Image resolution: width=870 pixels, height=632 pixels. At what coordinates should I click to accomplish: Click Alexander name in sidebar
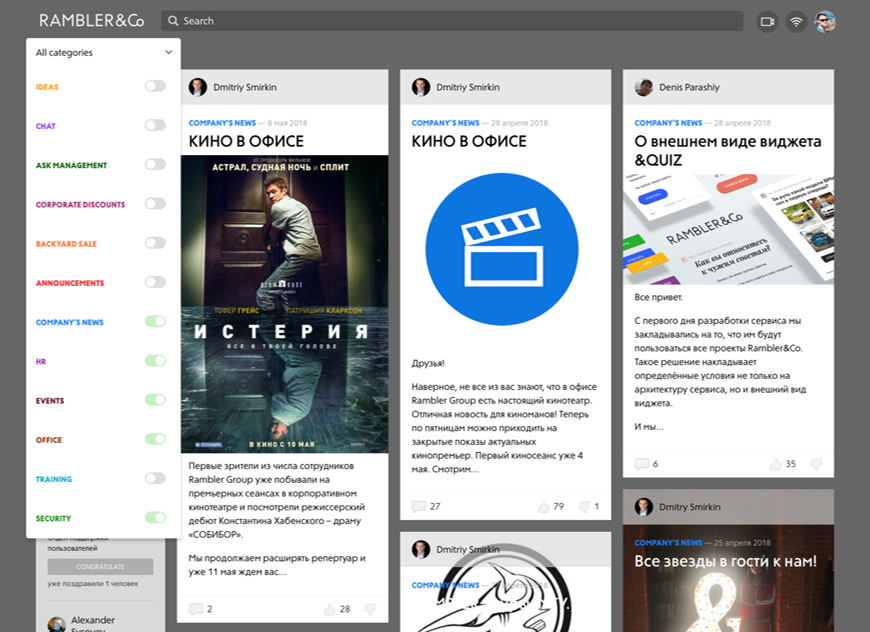coord(93,620)
